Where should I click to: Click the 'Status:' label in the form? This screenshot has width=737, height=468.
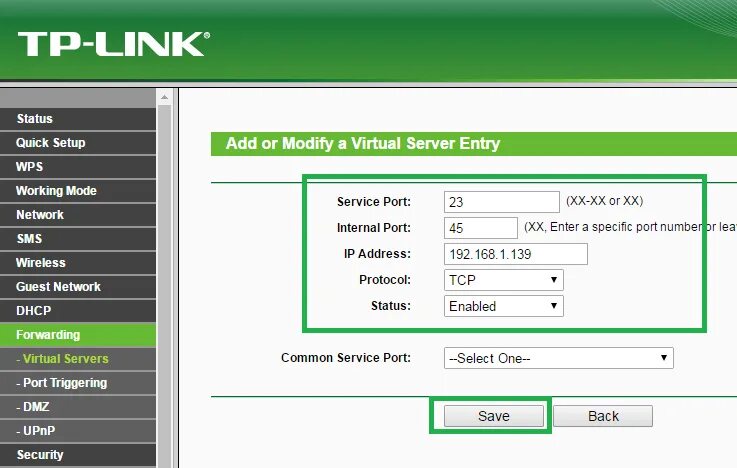[x=391, y=306]
